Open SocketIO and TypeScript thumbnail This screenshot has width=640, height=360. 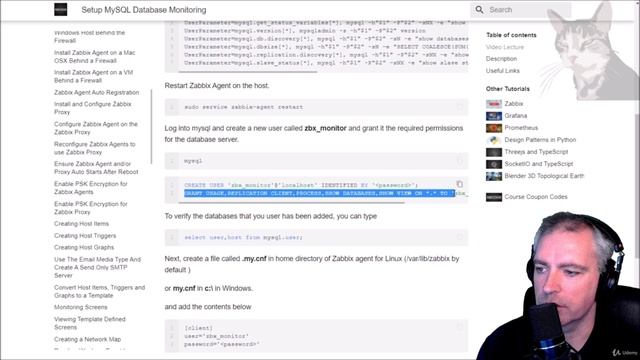pyautogui.click(x=494, y=164)
